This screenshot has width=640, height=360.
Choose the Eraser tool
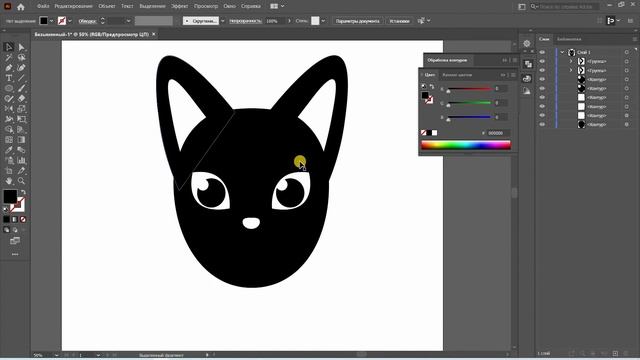[x=22, y=98]
